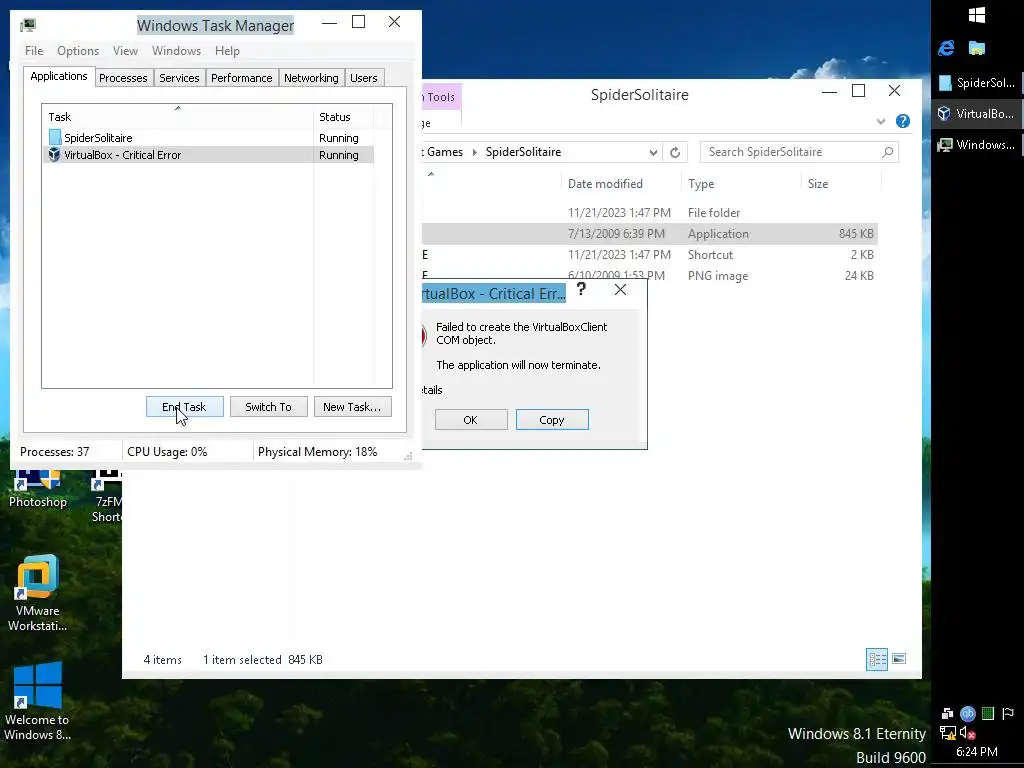Click the SpiderSolitaire icon in the task list
Viewport: 1024px width, 768px height.
[x=55, y=137]
